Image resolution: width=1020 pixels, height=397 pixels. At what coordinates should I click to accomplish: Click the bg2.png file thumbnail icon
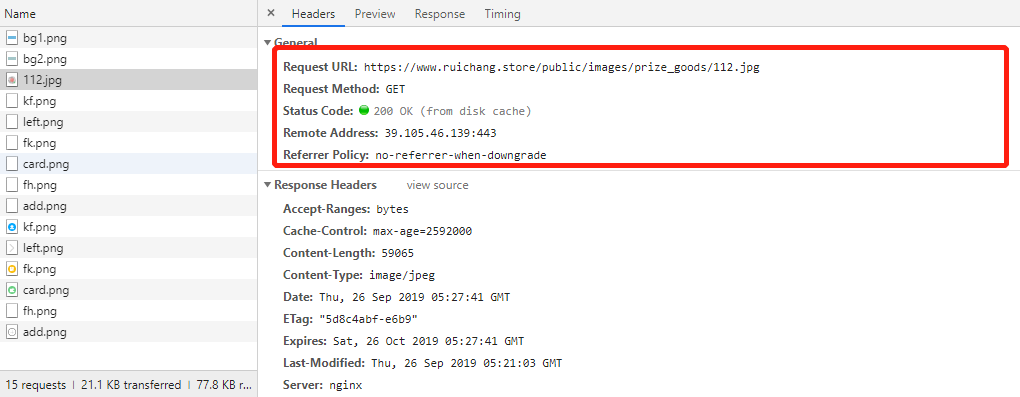(x=12, y=59)
